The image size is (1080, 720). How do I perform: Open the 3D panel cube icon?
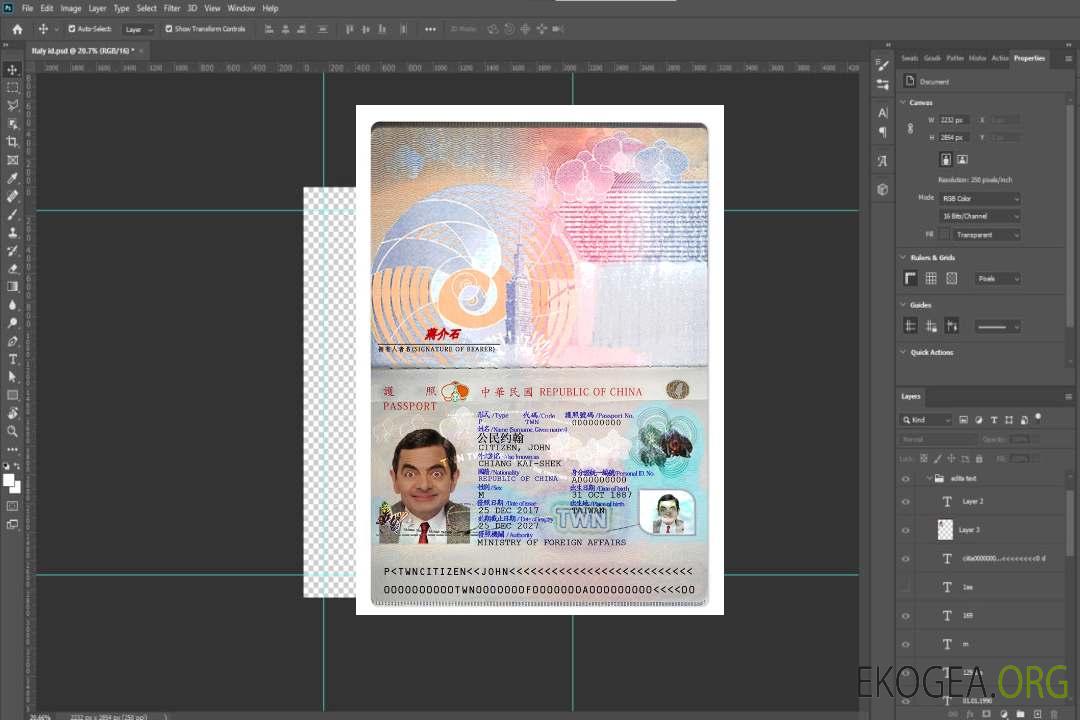tap(883, 189)
